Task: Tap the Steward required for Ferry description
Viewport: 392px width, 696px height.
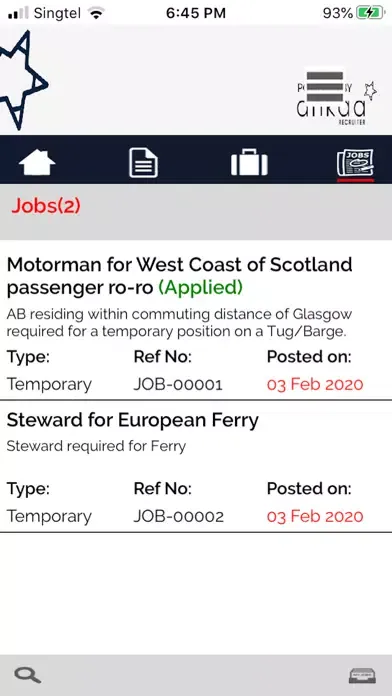Action: (x=96, y=446)
